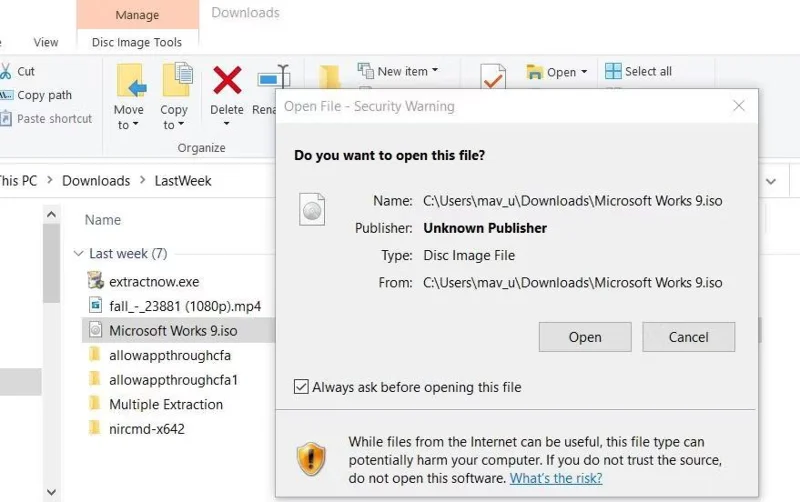Select fall_-_23881 (1080p).mp4 file name

185,306
